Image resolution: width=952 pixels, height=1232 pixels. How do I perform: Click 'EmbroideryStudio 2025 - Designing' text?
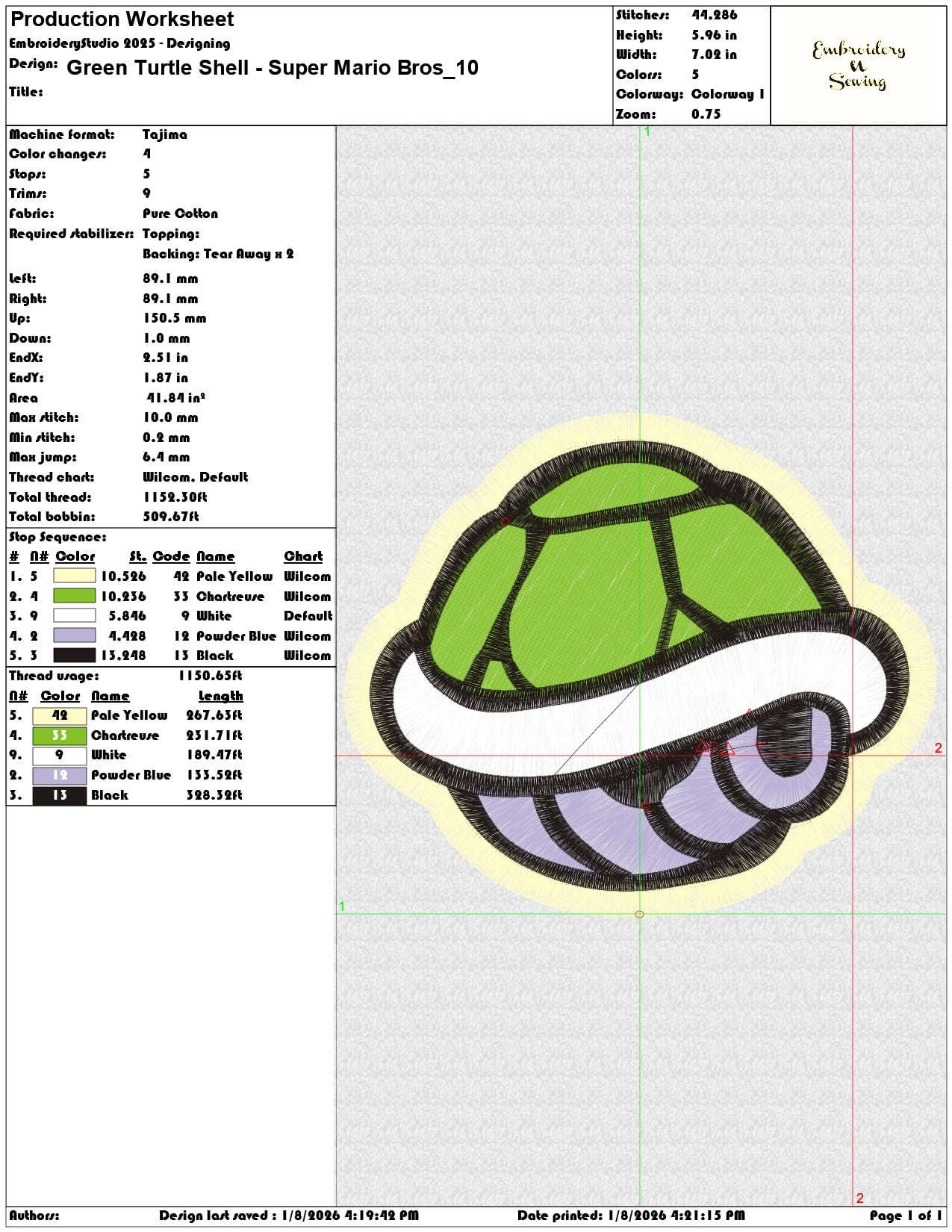119,43
